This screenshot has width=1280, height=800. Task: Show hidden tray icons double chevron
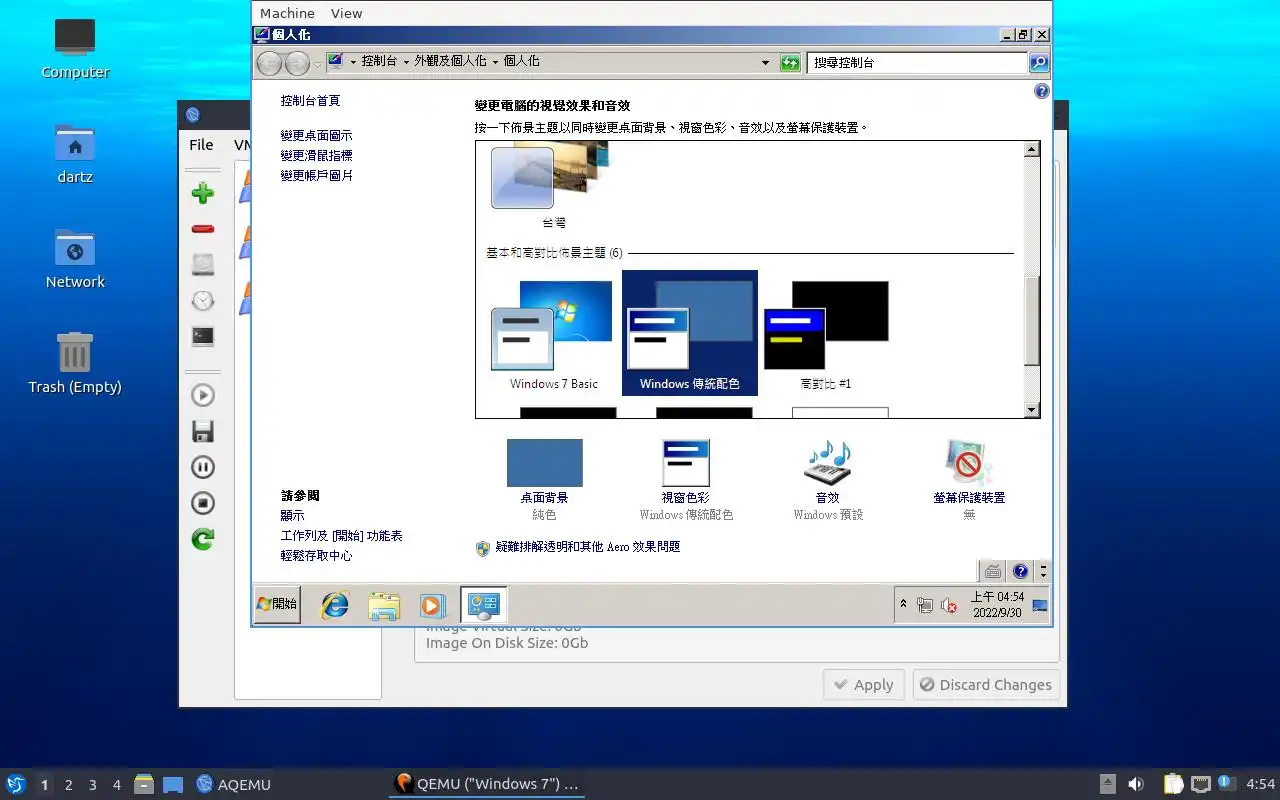(904, 605)
